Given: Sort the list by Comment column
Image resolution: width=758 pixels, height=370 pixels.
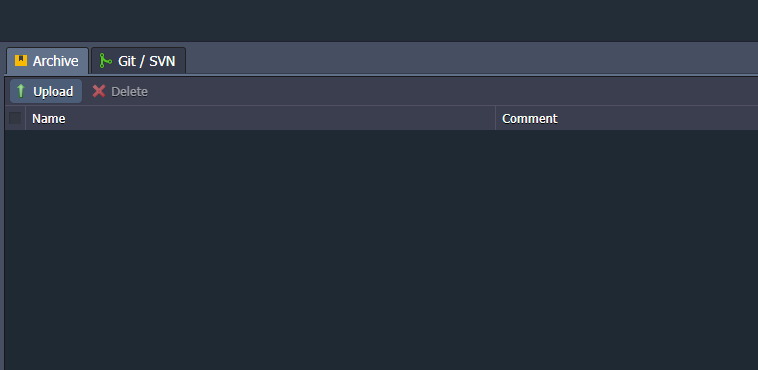Looking at the screenshot, I should [x=627, y=118].
